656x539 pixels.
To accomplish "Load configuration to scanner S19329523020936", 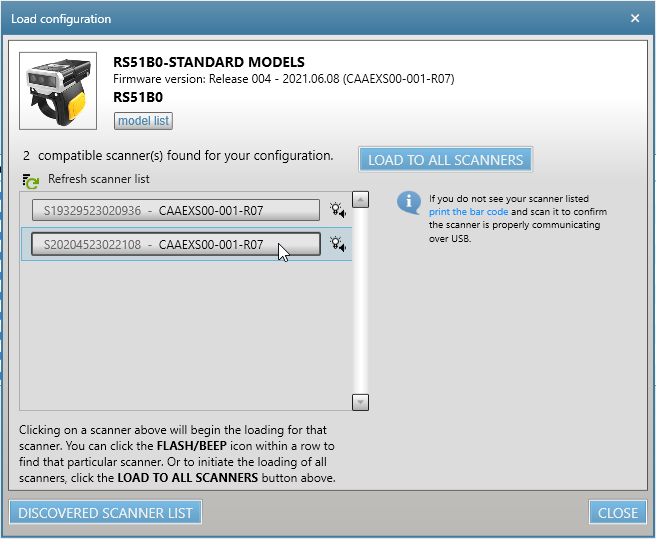I will pos(175,210).
